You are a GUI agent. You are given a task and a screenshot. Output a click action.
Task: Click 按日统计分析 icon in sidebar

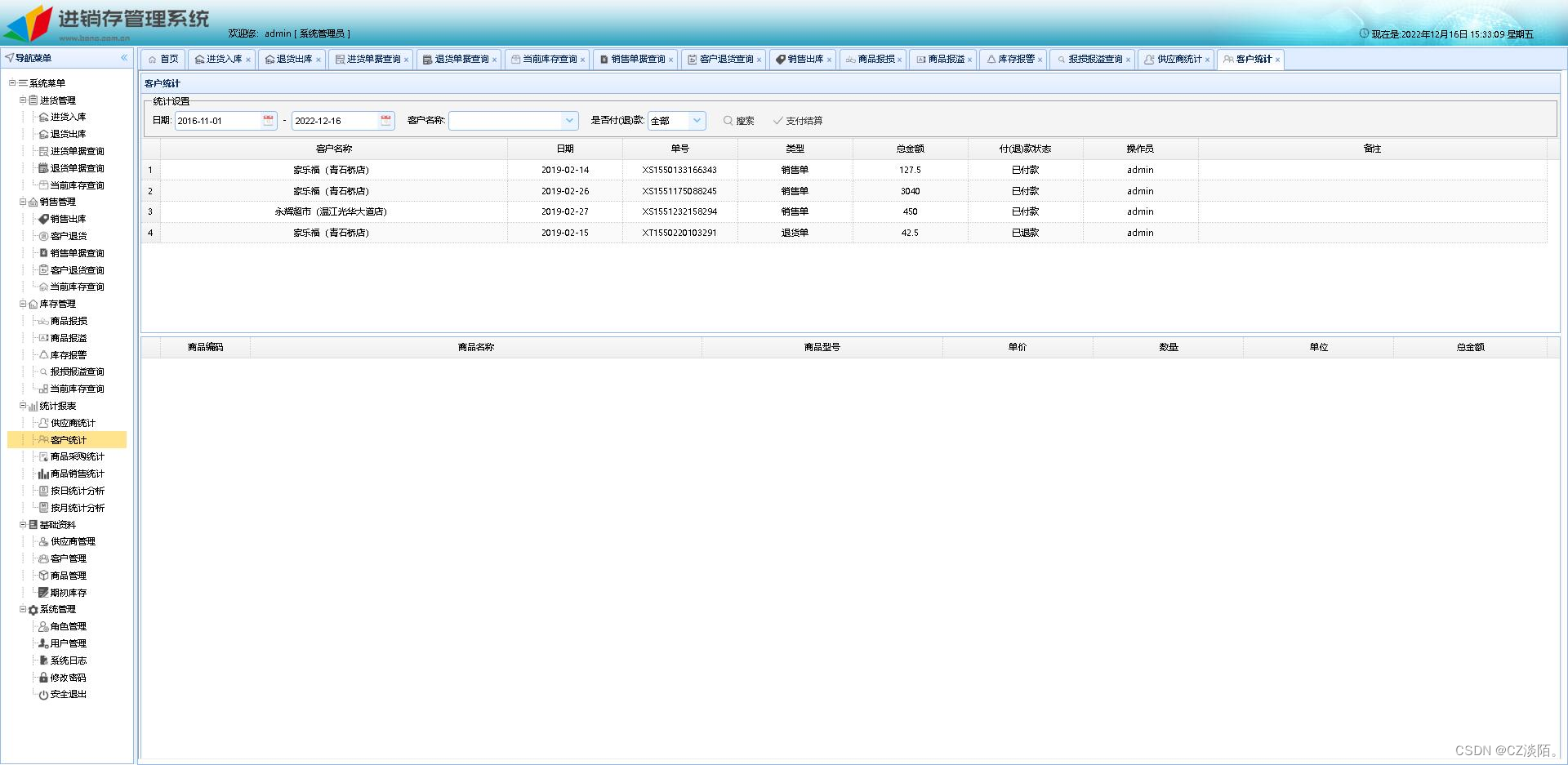(x=44, y=491)
